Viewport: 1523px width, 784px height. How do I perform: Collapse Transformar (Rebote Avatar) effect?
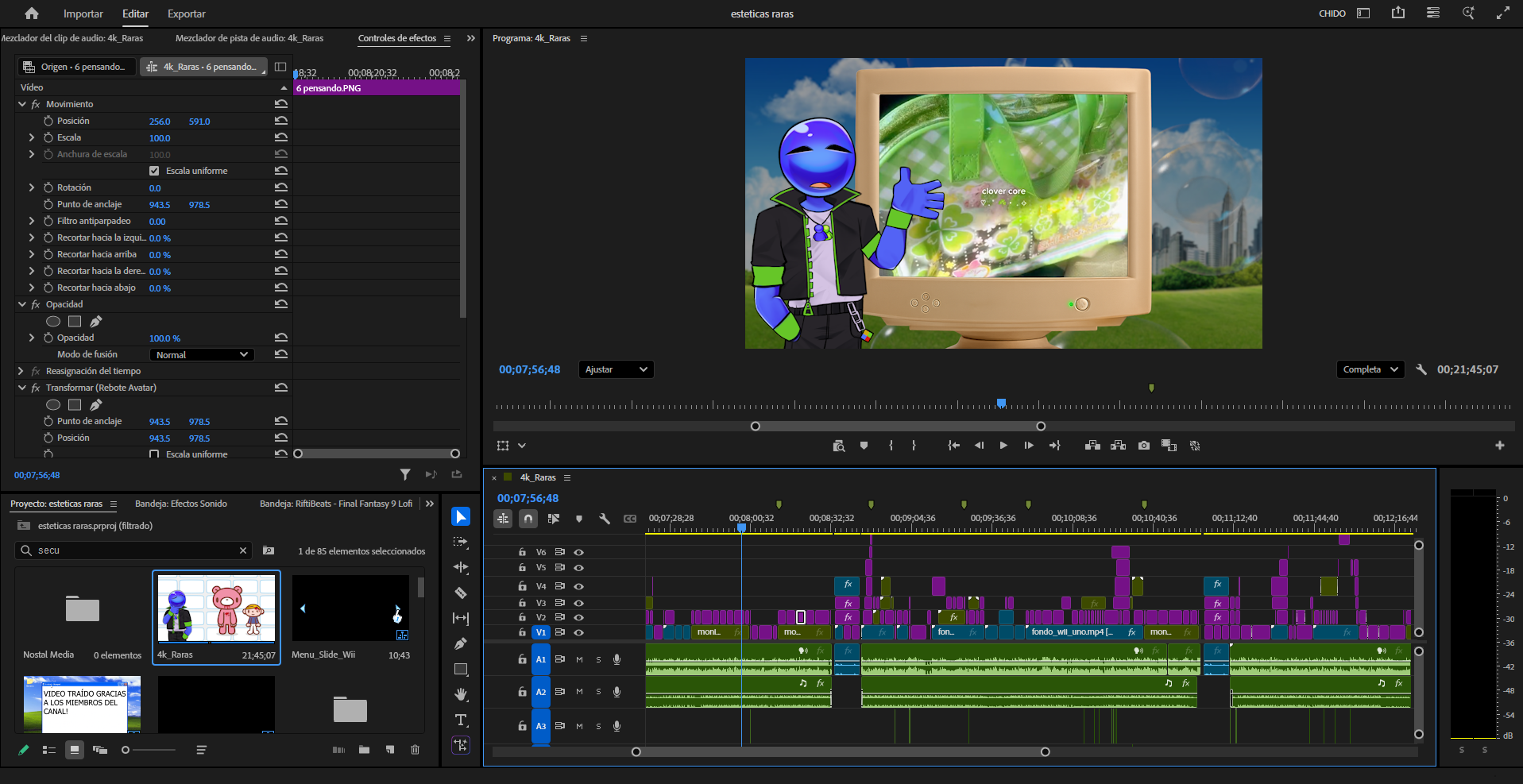click(x=22, y=388)
